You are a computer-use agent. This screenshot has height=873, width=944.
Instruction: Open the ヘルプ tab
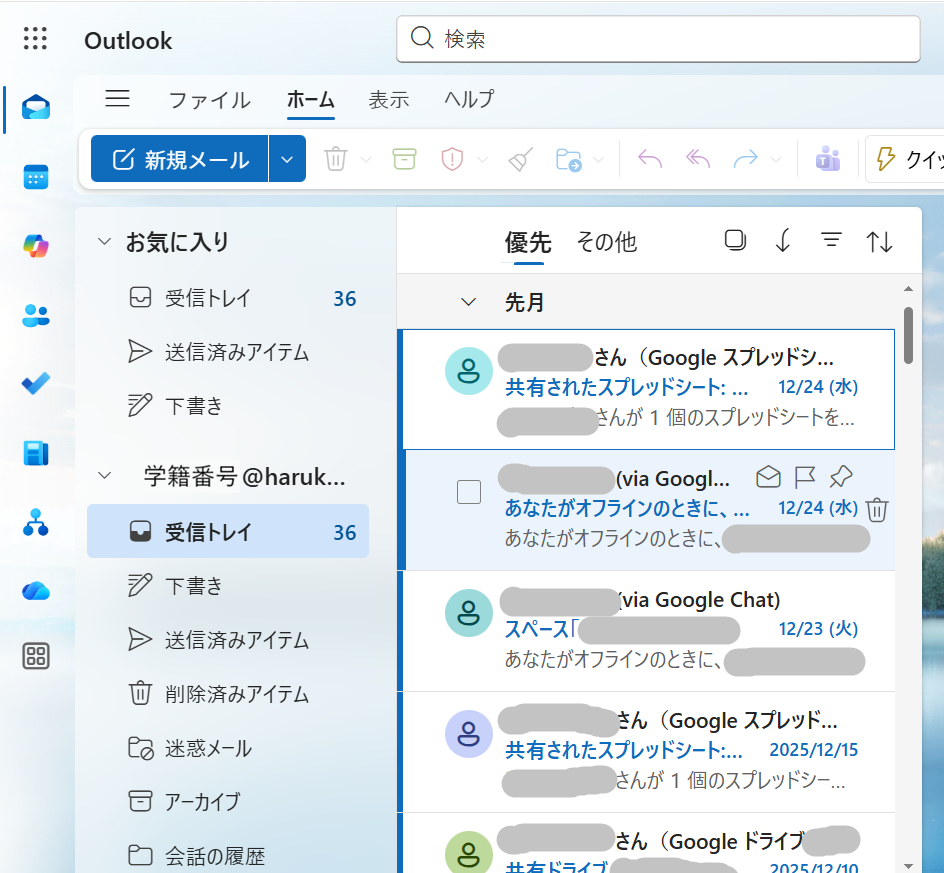click(469, 99)
